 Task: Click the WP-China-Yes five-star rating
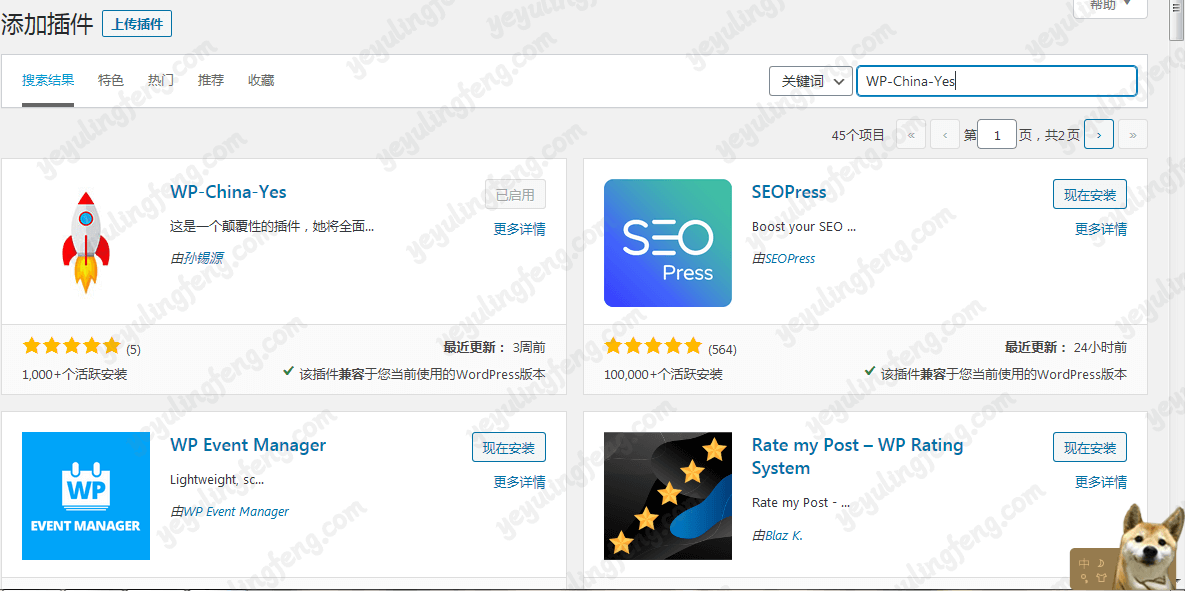(x=72, y=347)
